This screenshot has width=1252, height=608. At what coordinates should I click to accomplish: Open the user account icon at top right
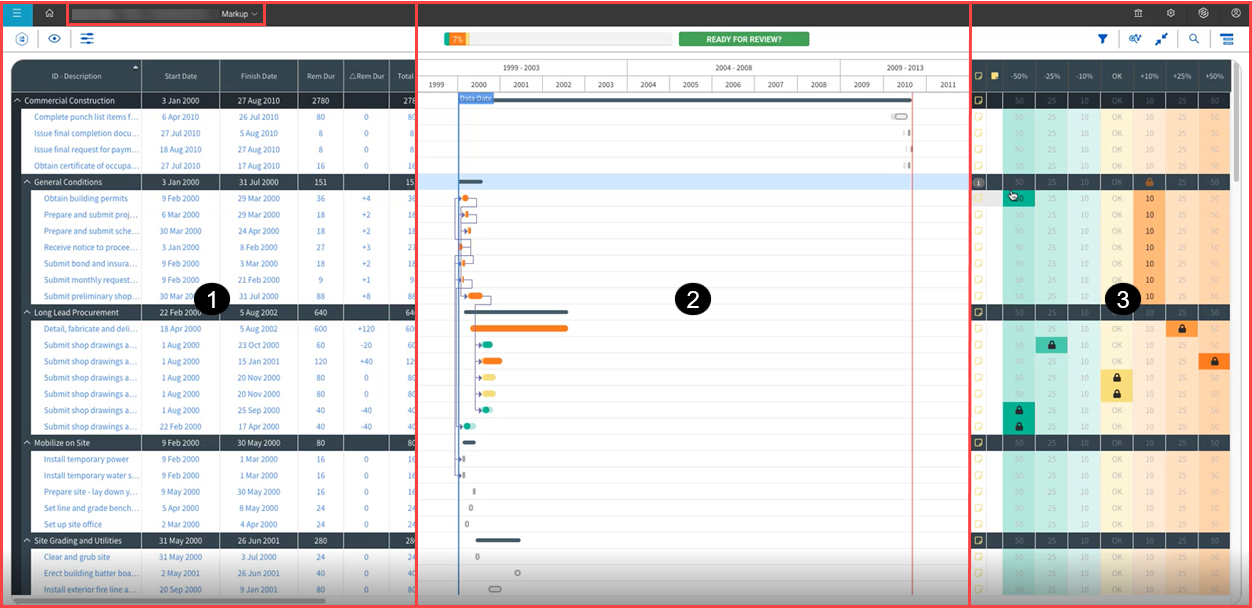pos(1236,14)
